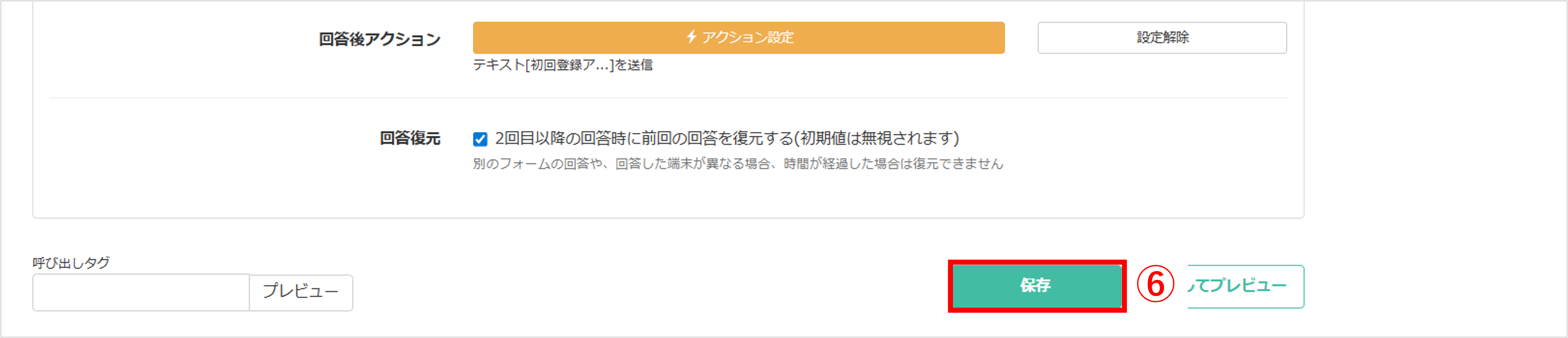Image resolution: width=1568 pixels, height=338 pixels.
Task: Select the テキスト[初回登録ア…]を送信 action summary
Action: pyautogui.click(x=562, y=65)
